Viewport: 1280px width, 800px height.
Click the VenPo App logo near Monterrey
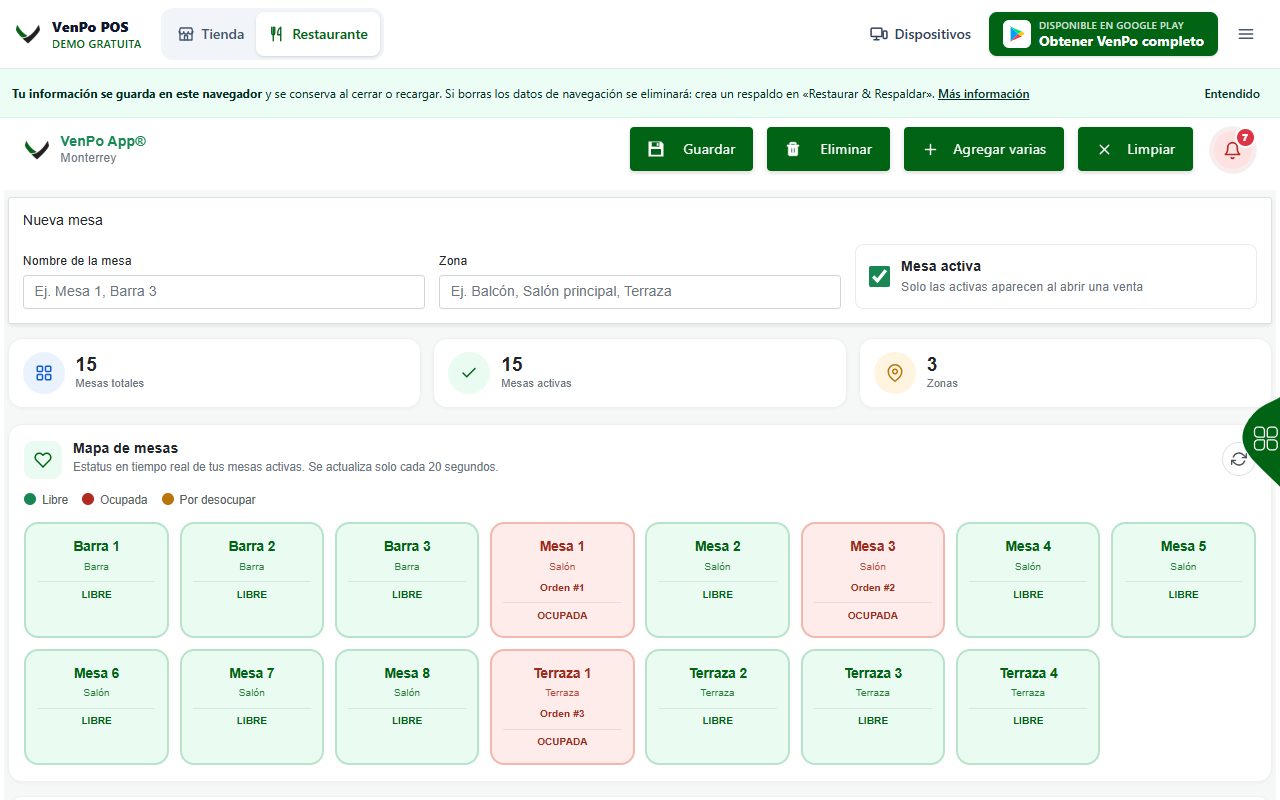(37, 149)
